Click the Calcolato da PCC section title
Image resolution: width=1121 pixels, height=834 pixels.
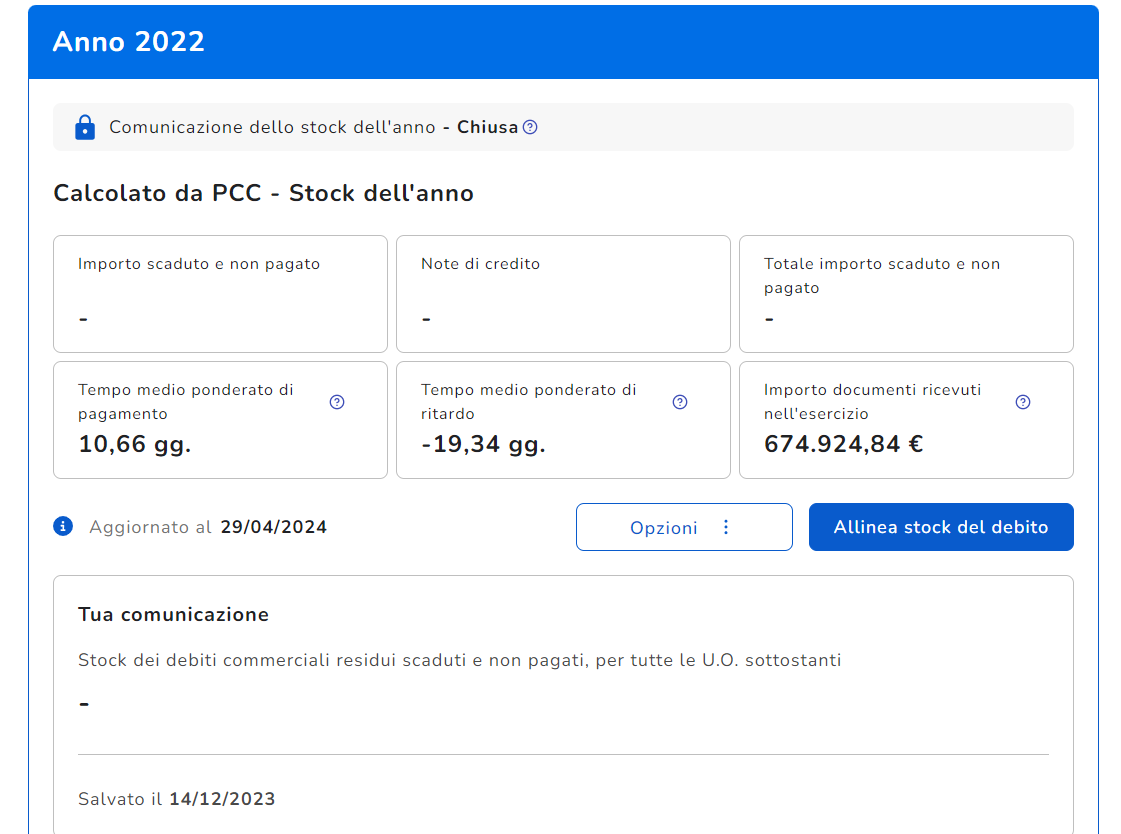tap(263, 193)
